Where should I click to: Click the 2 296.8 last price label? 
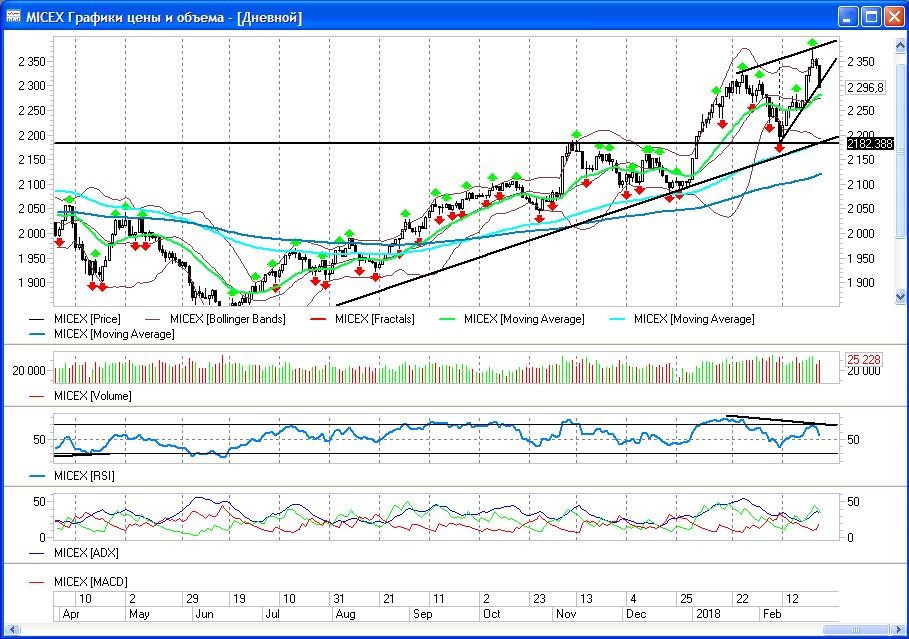[x=866, y=87]
